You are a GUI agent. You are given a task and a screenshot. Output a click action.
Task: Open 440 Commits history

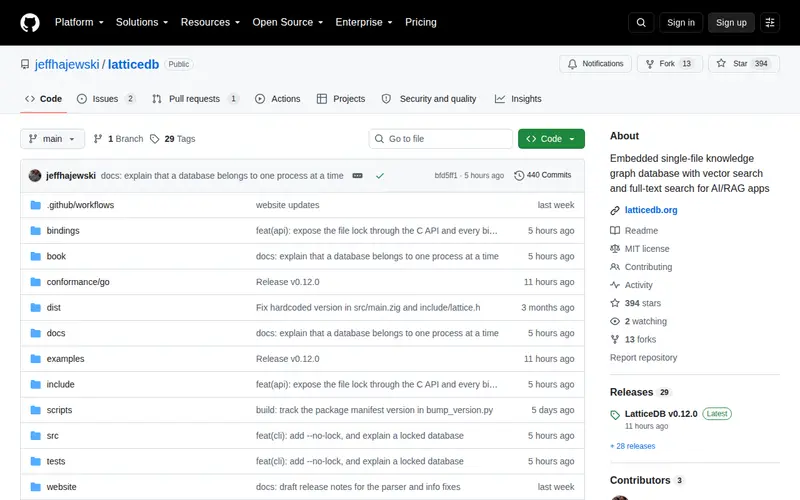543,175
